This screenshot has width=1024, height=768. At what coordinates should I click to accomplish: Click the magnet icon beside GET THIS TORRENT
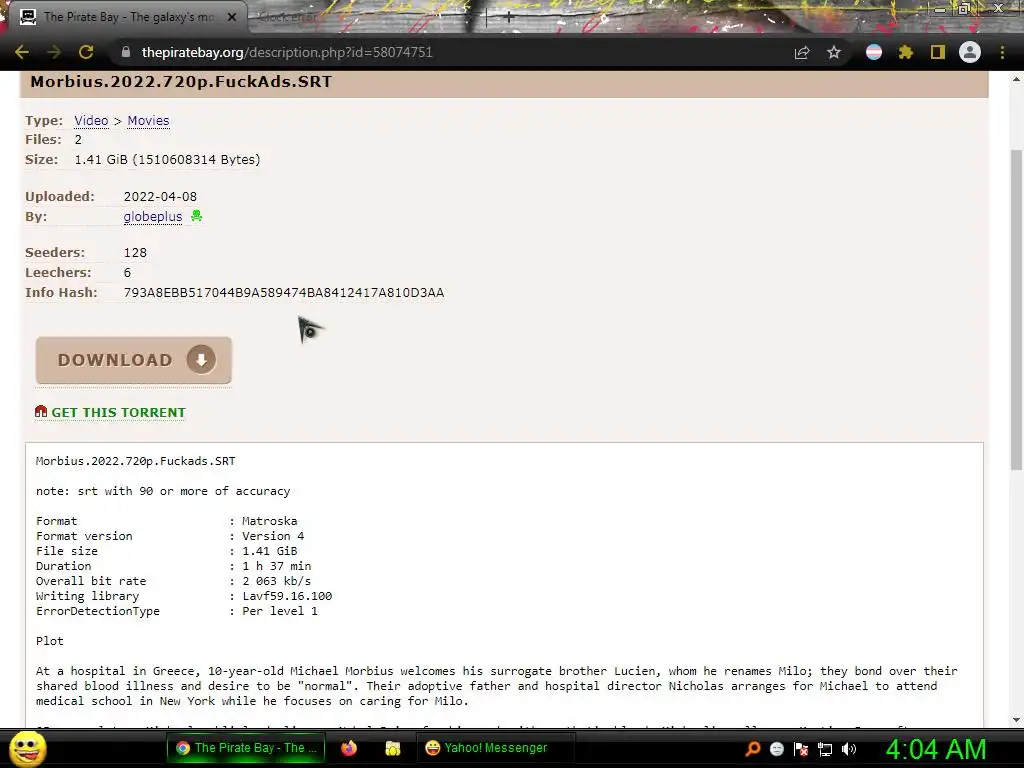click(41, 411)
